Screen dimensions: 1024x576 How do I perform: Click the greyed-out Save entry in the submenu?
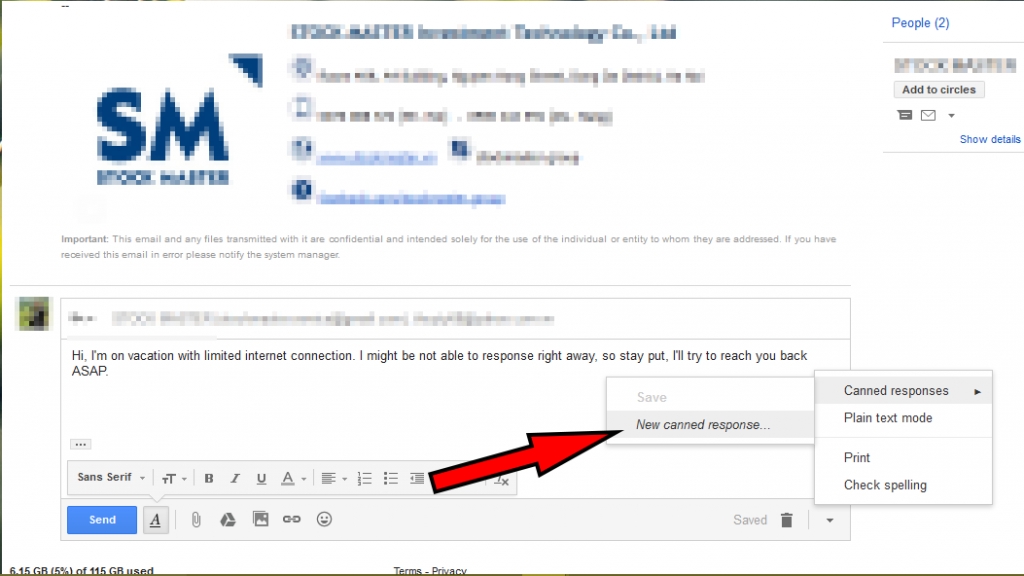click(710, 397)
